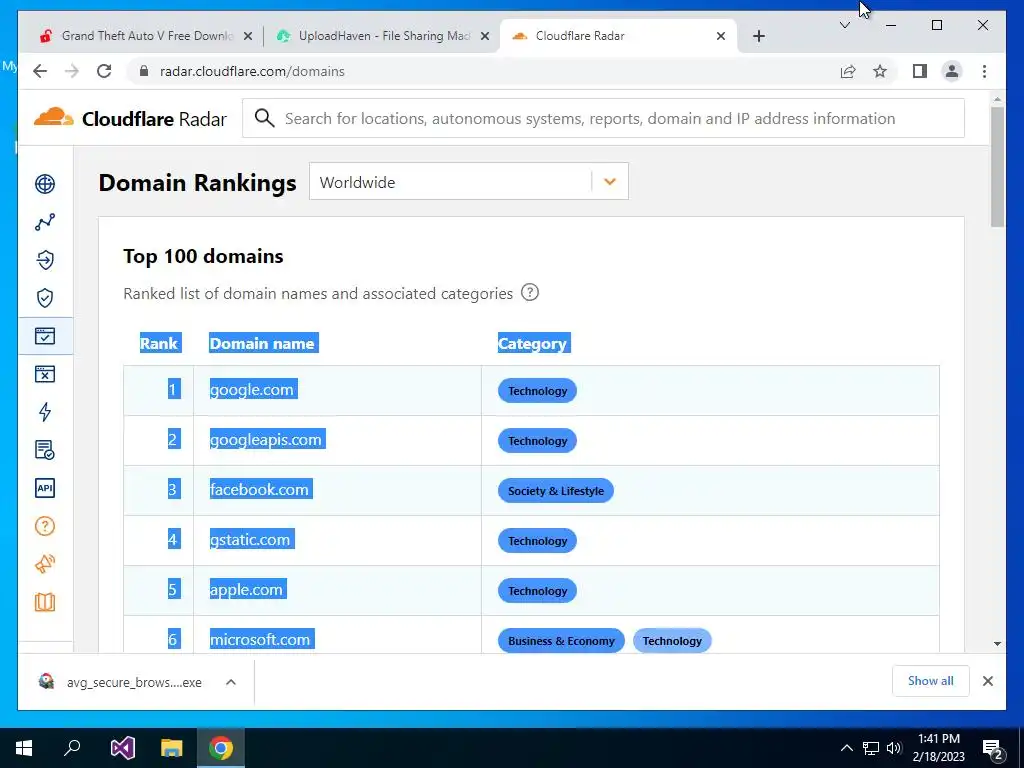Image resolution: width=1024 pixels, height=768 pixels.
Task: Open the taskbar clock showing 1:41 PM
Action: coord(938,748)
